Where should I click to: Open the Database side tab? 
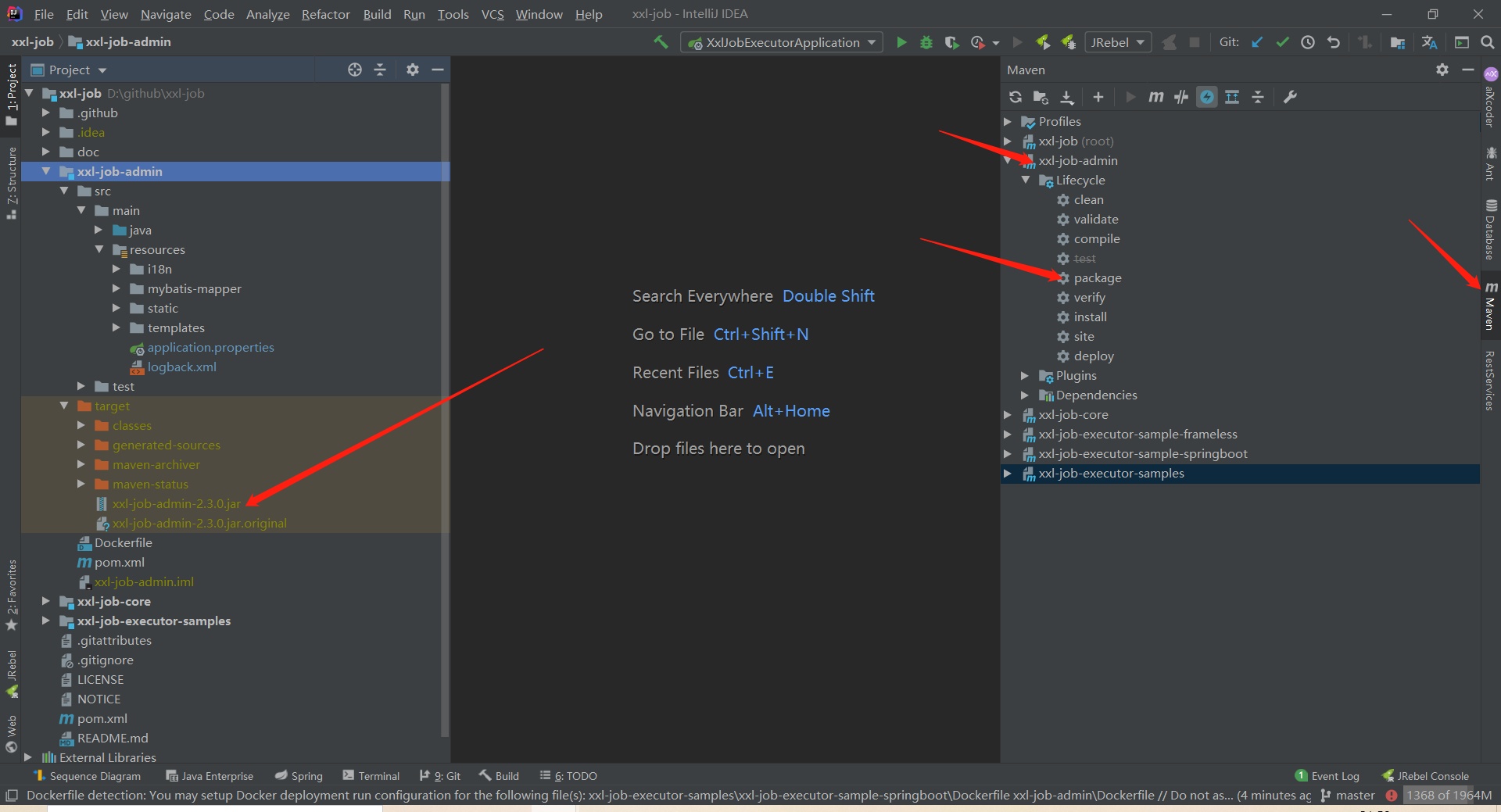click(x=1491, y=230)
